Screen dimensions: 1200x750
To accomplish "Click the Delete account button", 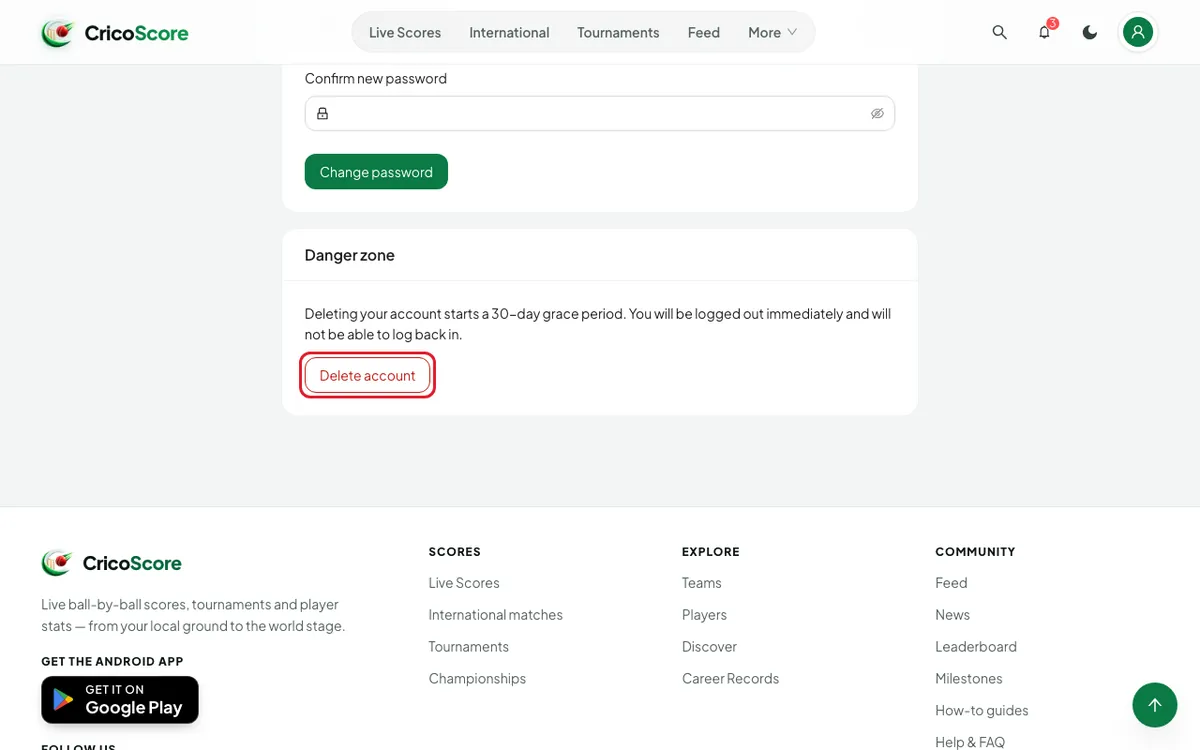I will (x=367, y=375).
